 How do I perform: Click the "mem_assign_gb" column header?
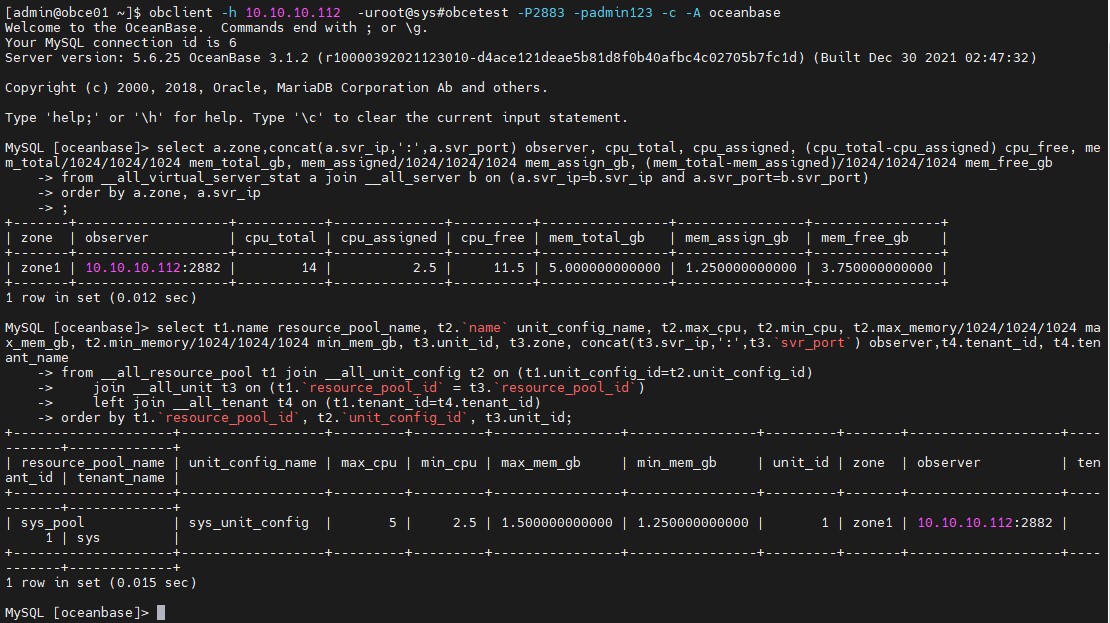click(x=737, y=238)
